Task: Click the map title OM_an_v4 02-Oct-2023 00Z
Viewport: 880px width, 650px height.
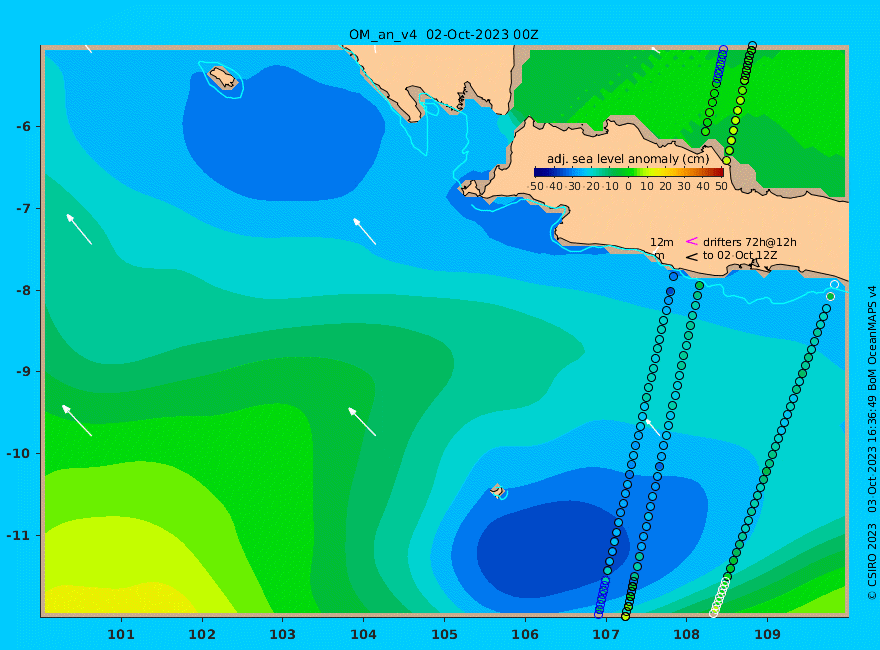Action: (x=443, y=35)
